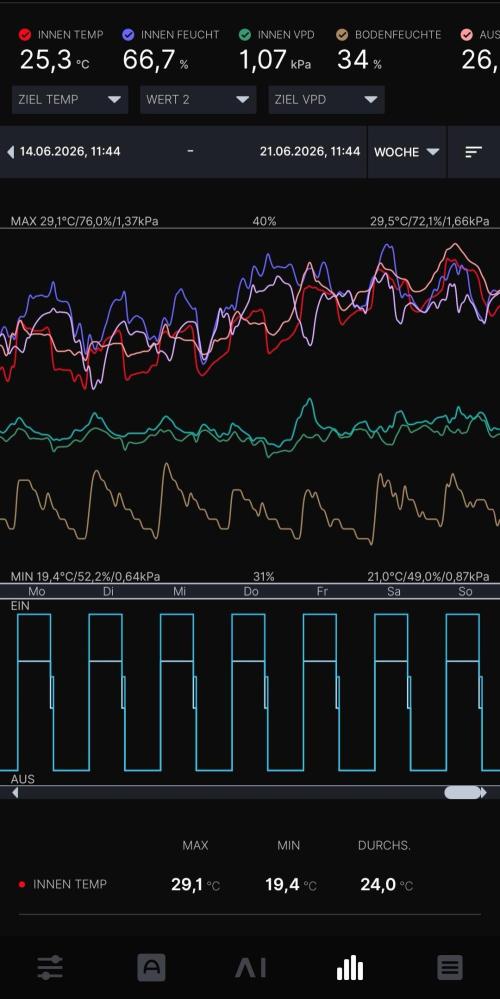500x999 pixels.
Task: Toggle the INNEN FEUCHT series checkbox
Action: pos(128,34)
